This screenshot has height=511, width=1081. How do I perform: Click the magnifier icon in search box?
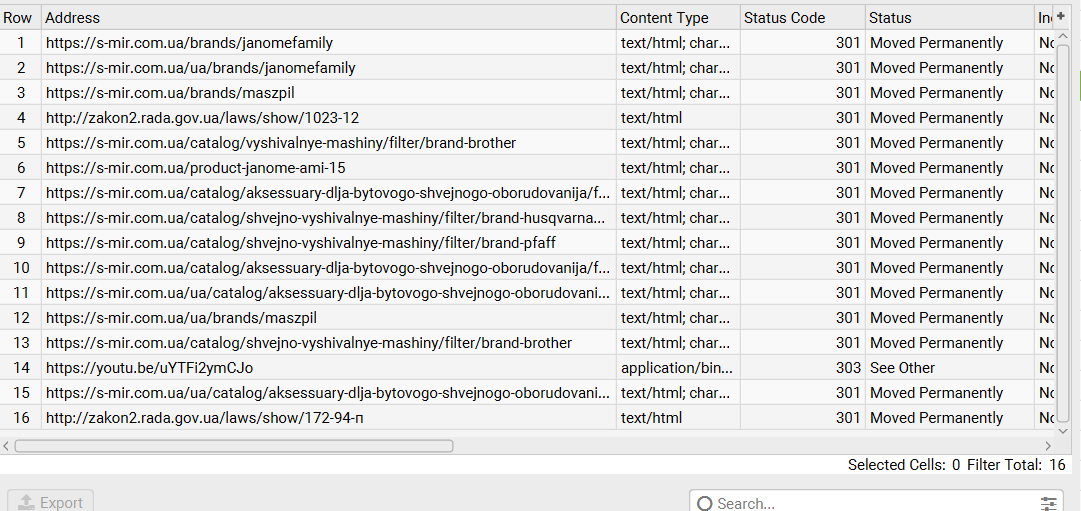click(x=704, y=503)
